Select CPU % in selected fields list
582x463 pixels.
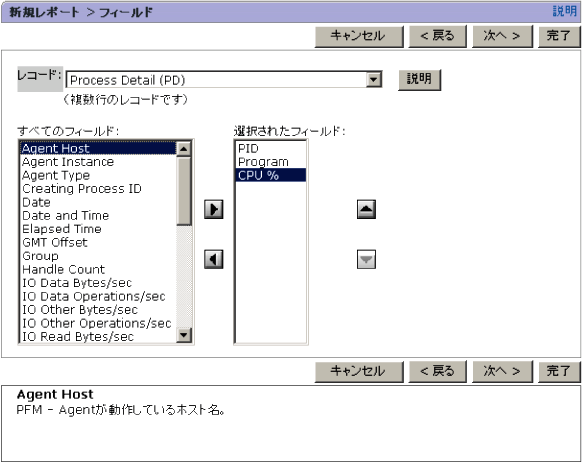point(271,175)
